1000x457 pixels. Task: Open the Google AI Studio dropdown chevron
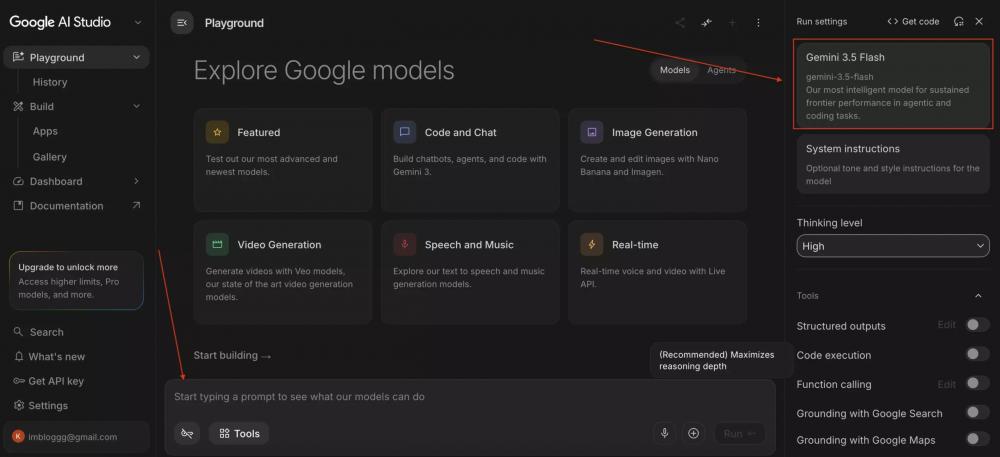tap(138, 22)
